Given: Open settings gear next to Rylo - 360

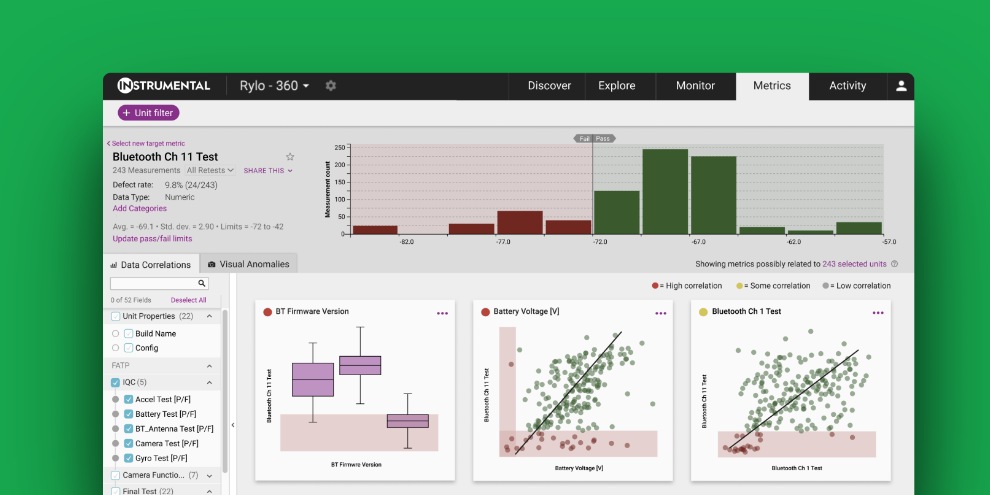Looking at the screenshot, I should [330, 86].
